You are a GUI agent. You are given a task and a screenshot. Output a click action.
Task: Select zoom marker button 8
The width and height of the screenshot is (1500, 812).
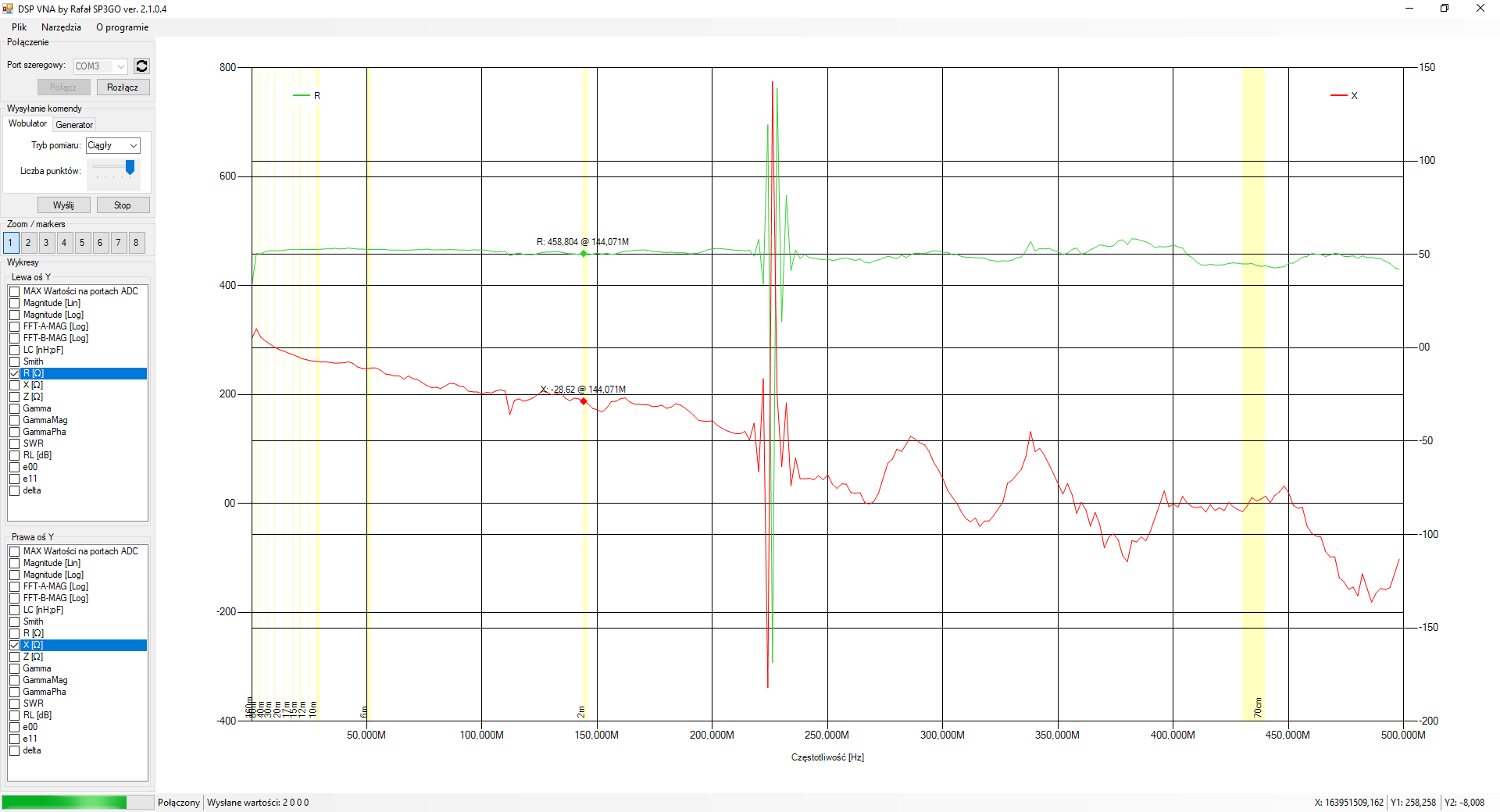136,243
